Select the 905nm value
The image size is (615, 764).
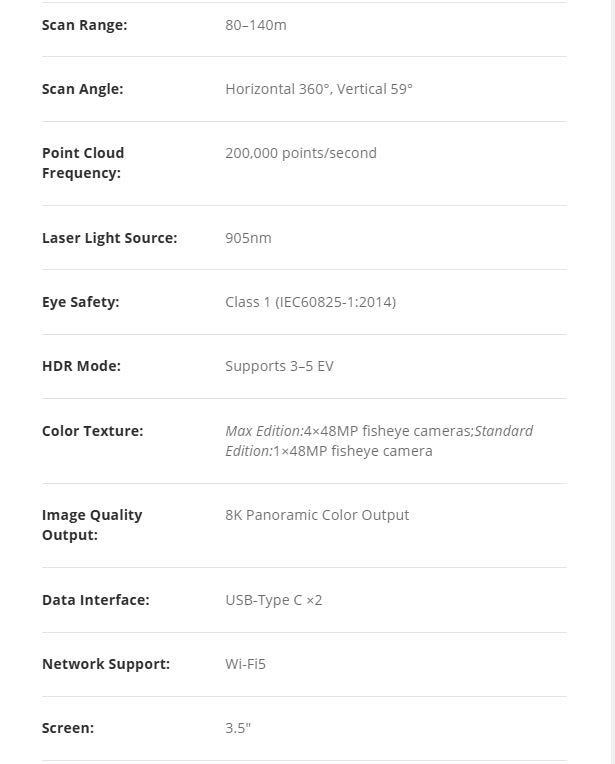(248, 238)
